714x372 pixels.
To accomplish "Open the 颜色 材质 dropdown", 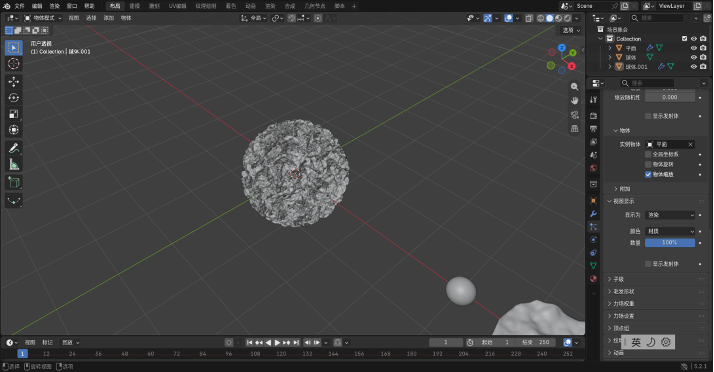I will point(670,231).
